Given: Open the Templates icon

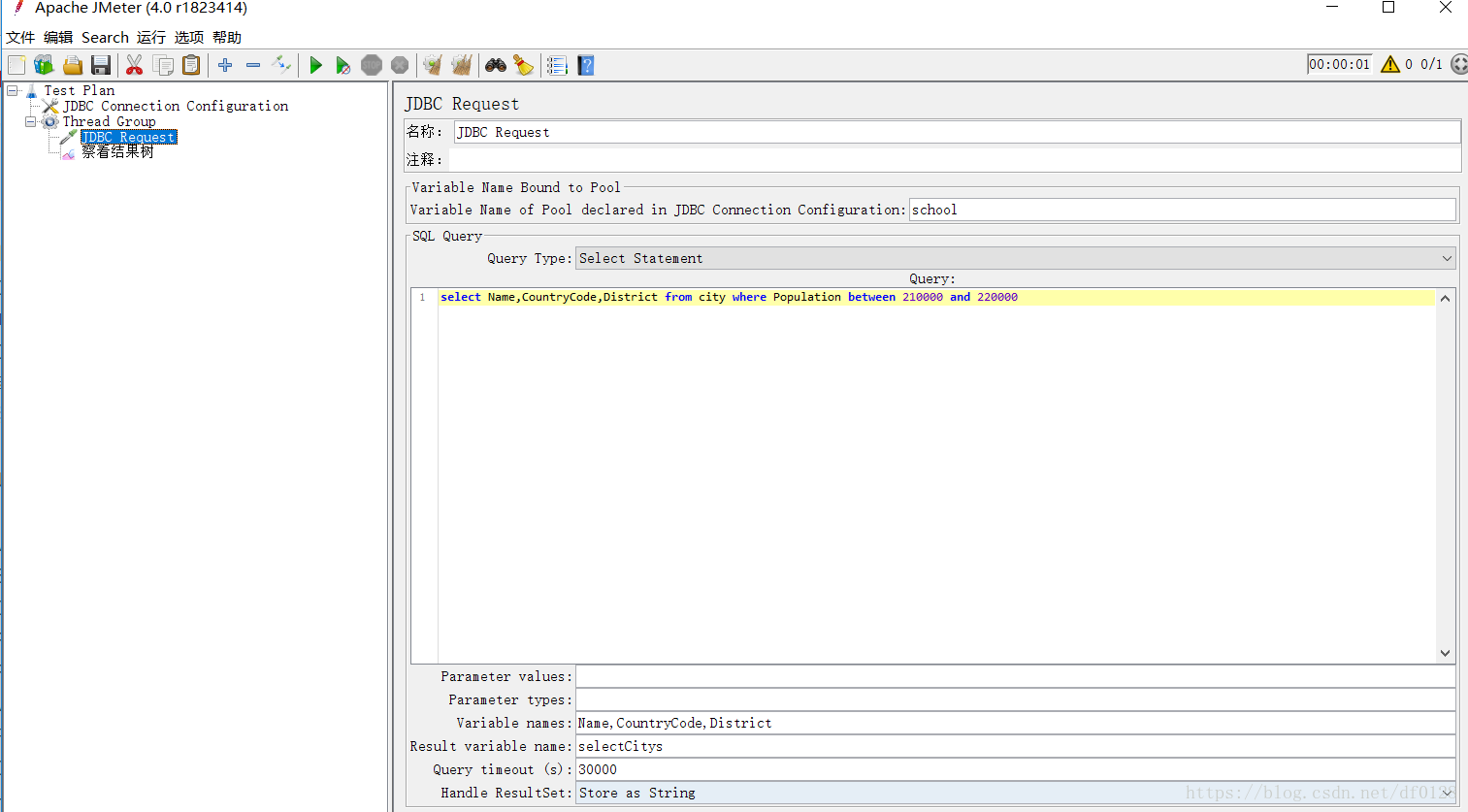Looking at the screenshot, I should (x=44, y=65).
